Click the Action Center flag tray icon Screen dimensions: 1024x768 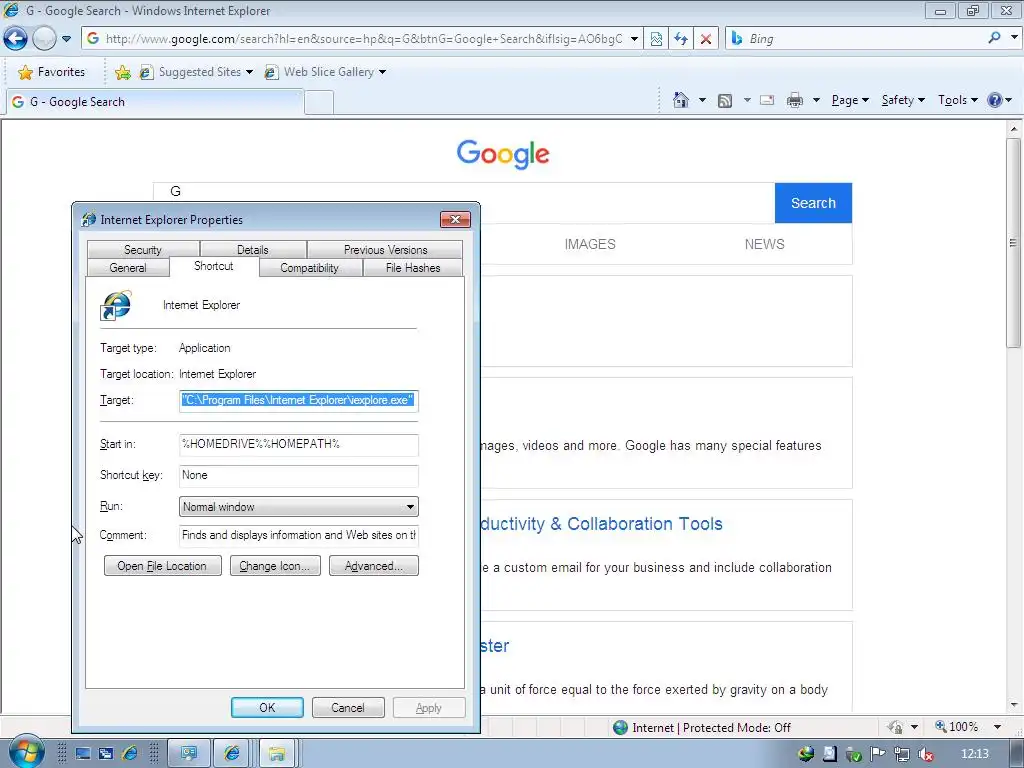pyautogui.click(x=878, y=754)
